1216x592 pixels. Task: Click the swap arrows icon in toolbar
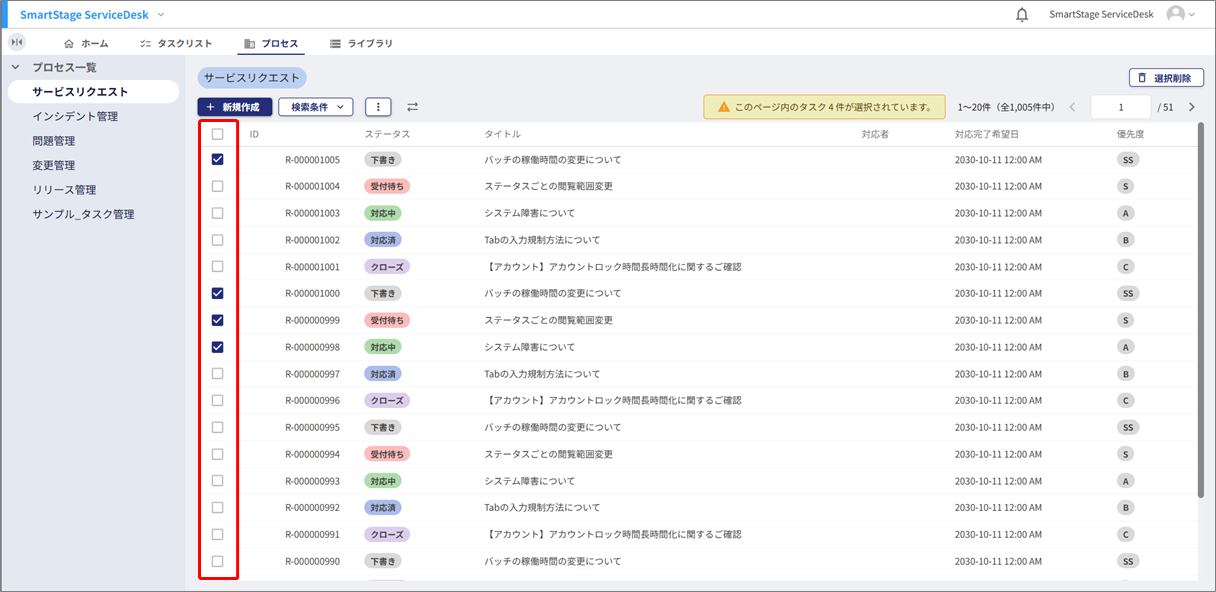(x=412, y=107)
